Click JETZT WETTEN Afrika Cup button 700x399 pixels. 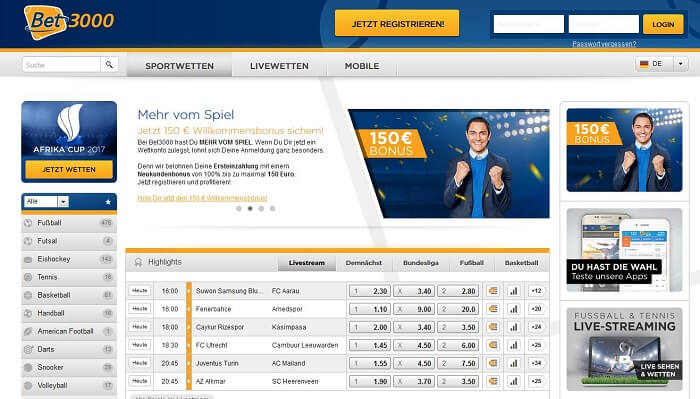pos(69,170)
